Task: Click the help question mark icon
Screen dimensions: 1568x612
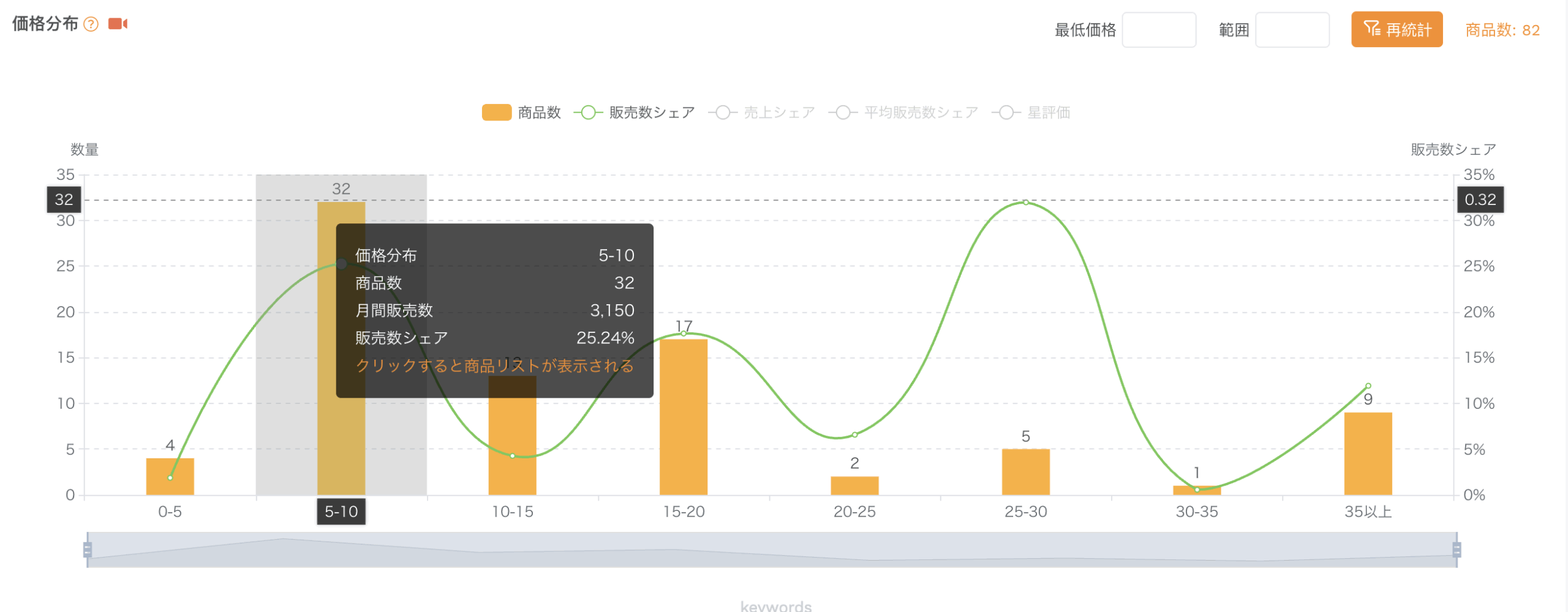Action: [91, 24]
